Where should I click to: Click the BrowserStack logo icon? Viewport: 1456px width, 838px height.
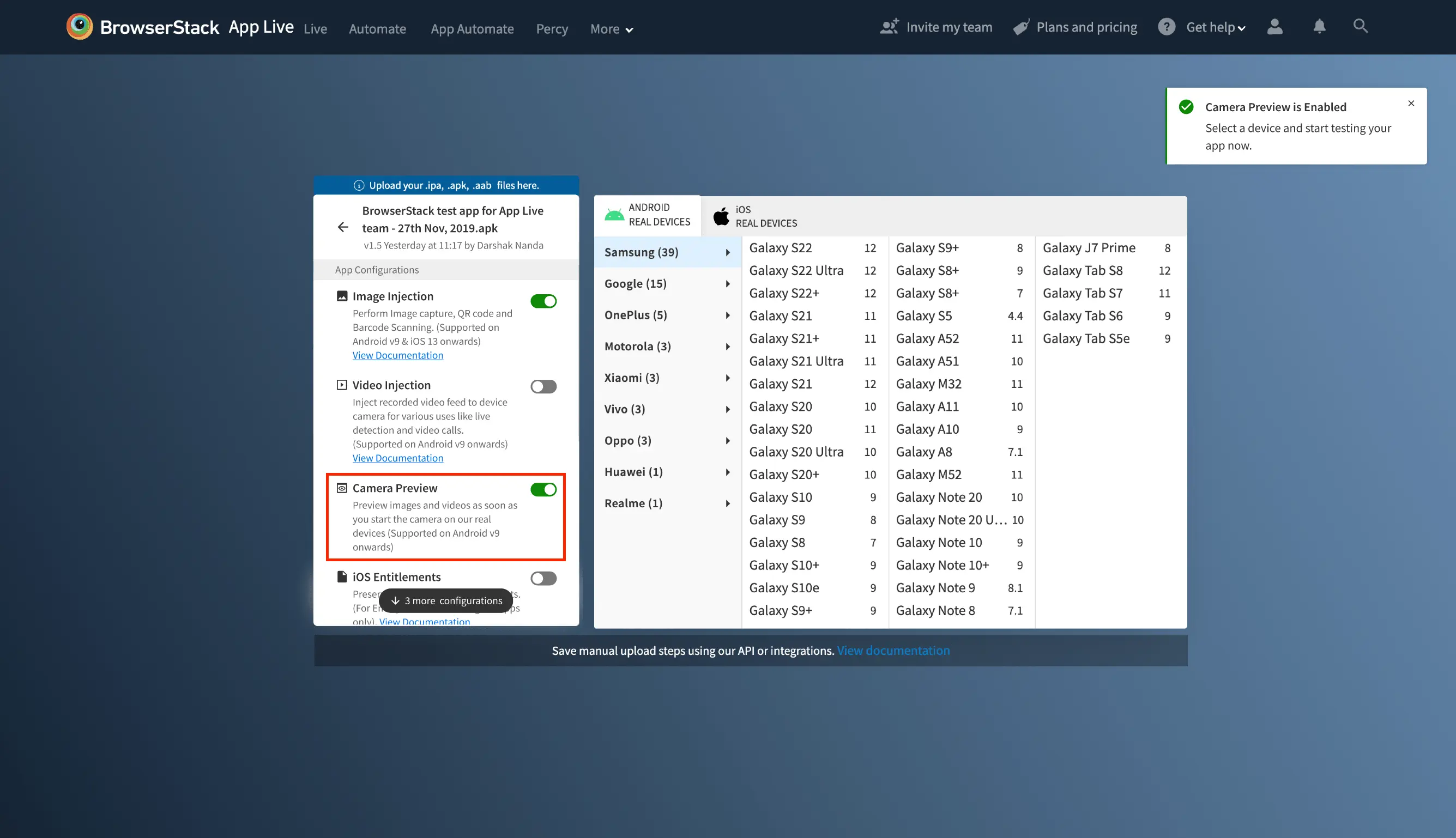(80, 27)
